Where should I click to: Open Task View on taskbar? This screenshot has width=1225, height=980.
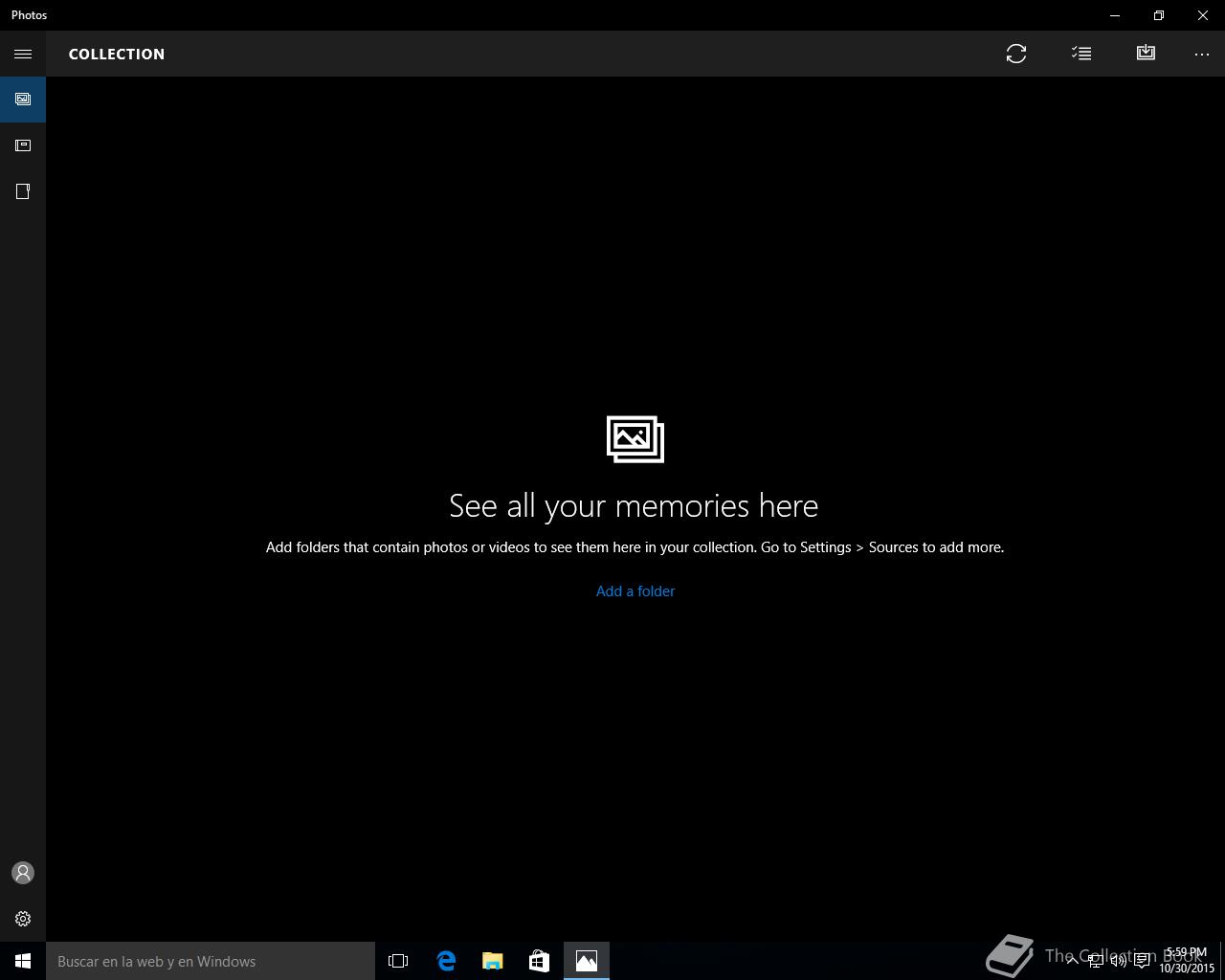click(x=398, y=961)
